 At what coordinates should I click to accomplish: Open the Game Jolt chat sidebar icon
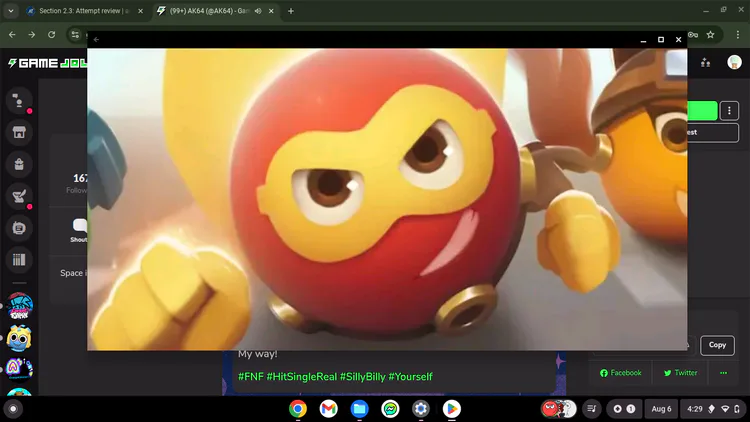pos(19,101)
